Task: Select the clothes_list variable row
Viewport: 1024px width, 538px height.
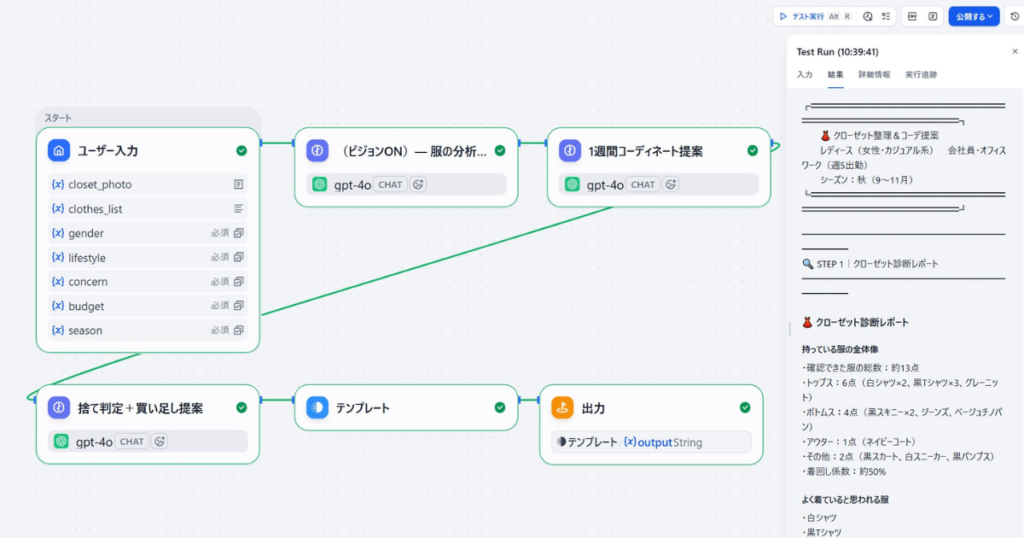Action: [x=148, y=209]
